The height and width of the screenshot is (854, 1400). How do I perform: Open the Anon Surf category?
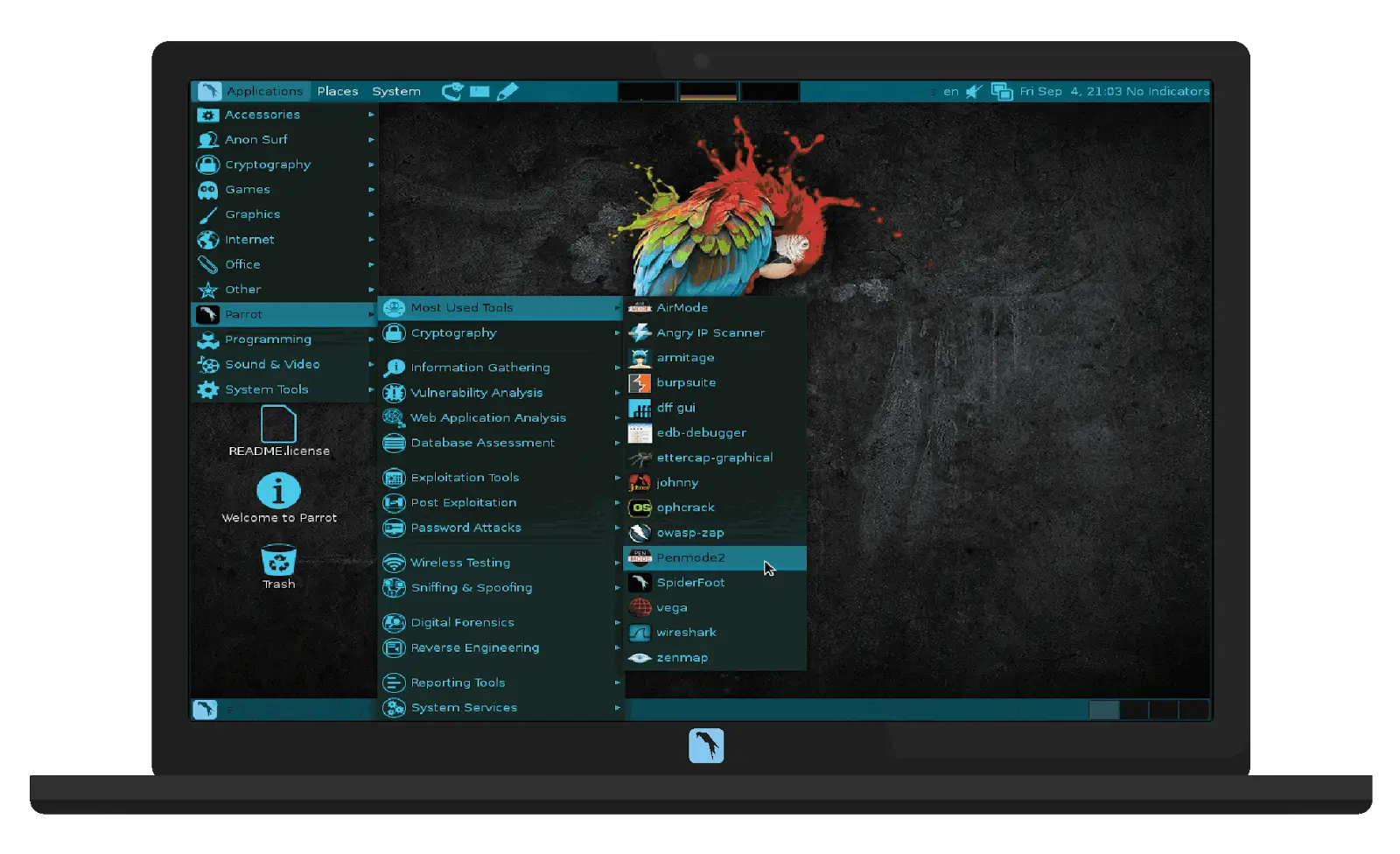pyautogui.click(x=284, y=139)
